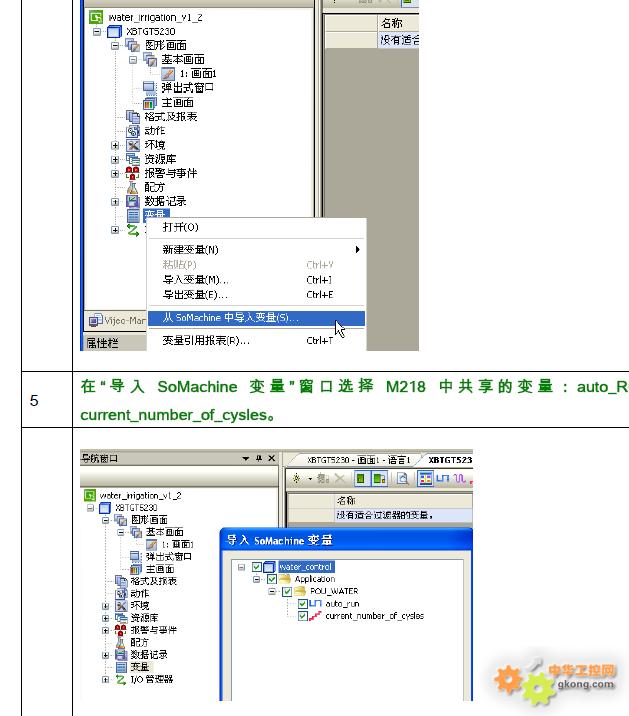Viewport: 629px width, 716px height.
Task: Choose 导出变量(E)... from the context menu
Action: point(256,295)
